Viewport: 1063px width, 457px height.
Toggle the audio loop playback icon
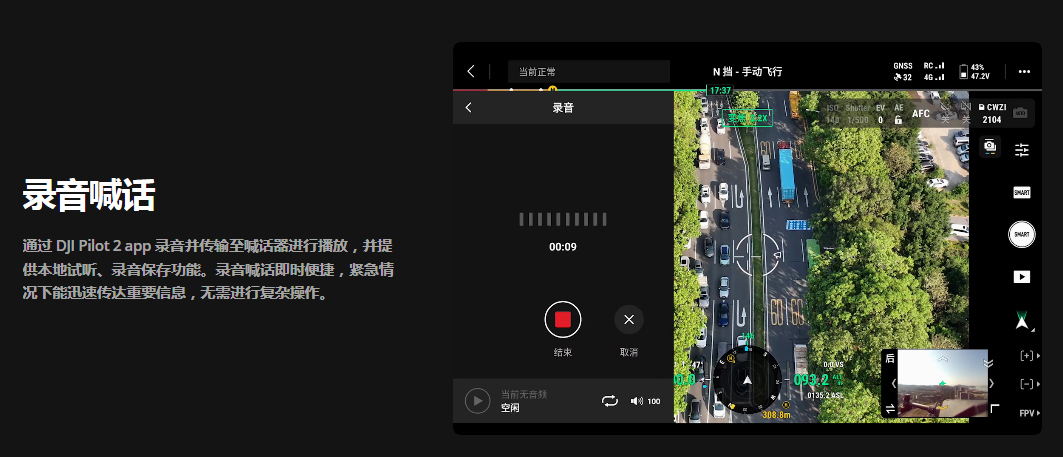point(609,401)
